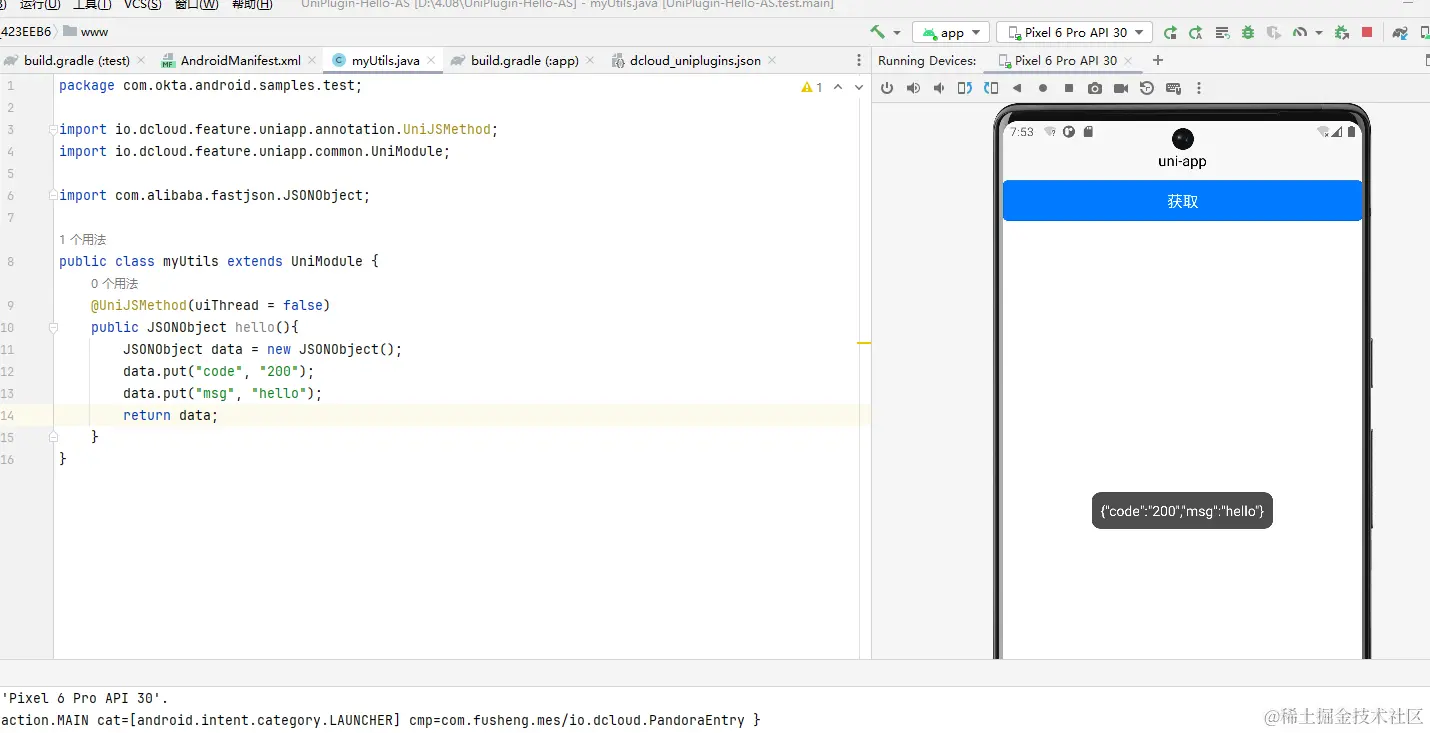Image resolution: width=1430 pixels, height=733 pixels.
Task: Click the 'return data;' code line
Action: [170, 415]
